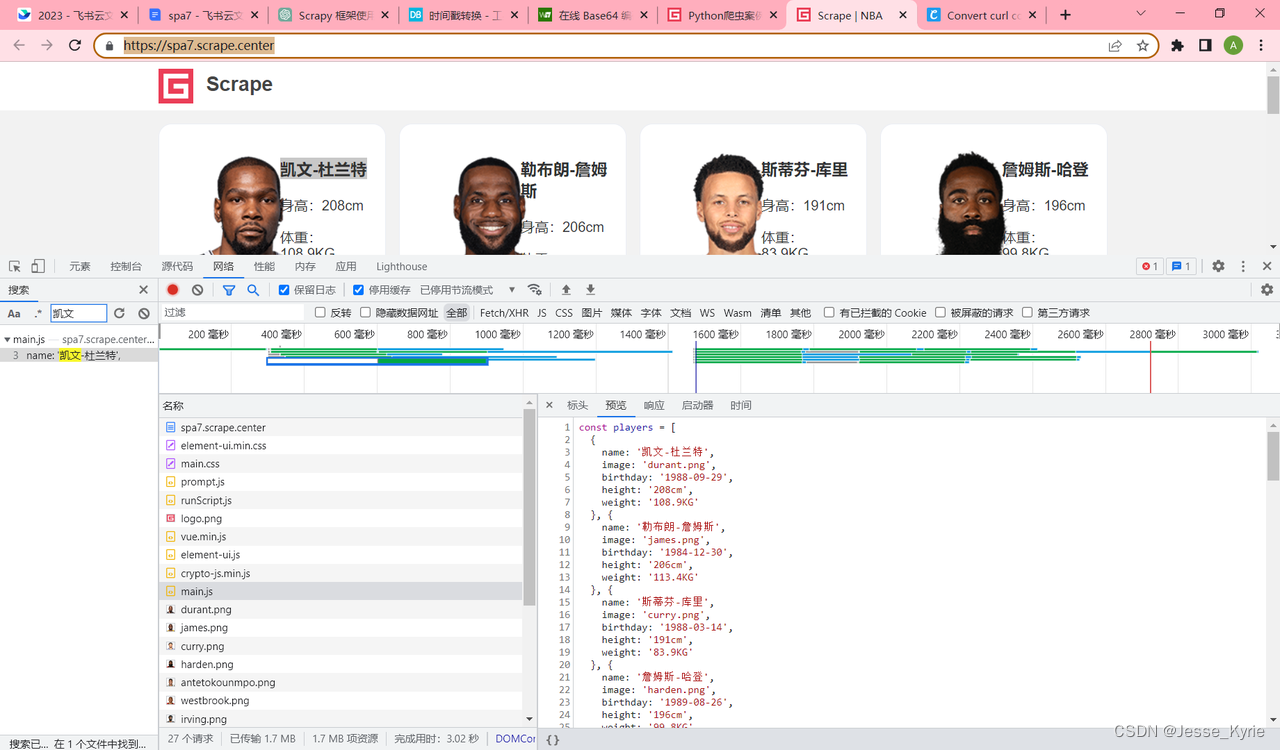Open the green profile avatar
Image resolution: width=1280 pixels, height=750 pixels.
(x=1234, y=46)
